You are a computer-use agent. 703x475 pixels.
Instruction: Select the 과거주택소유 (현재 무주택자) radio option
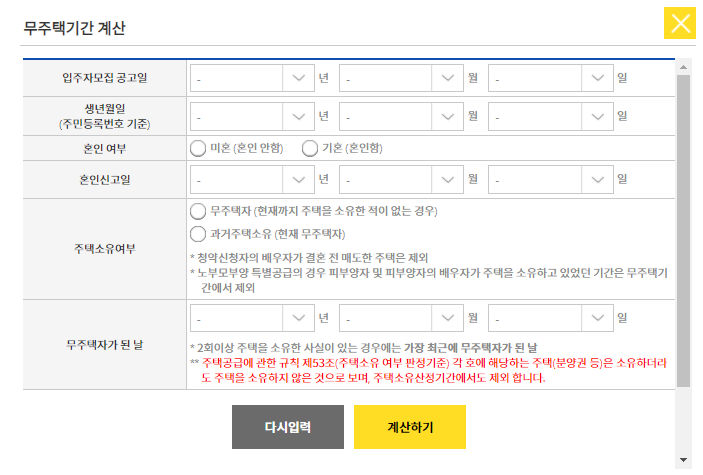click(x=198, y=234)
